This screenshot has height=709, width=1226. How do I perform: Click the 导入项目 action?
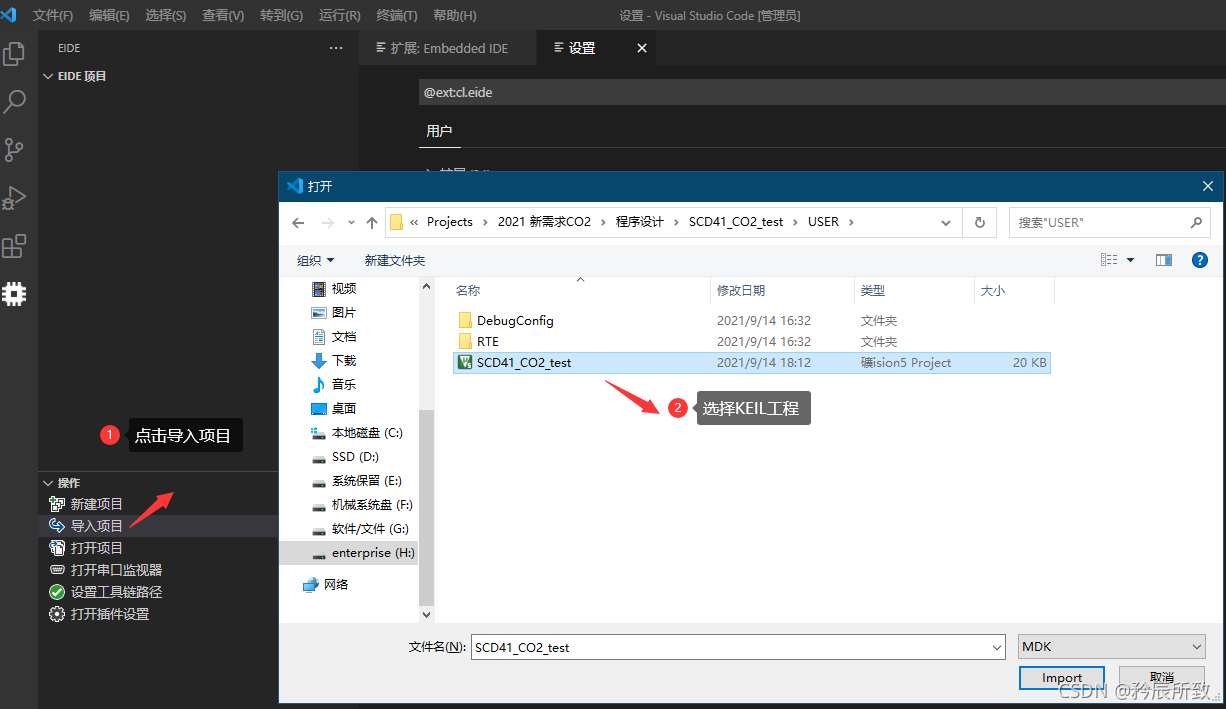coord(97,526)
